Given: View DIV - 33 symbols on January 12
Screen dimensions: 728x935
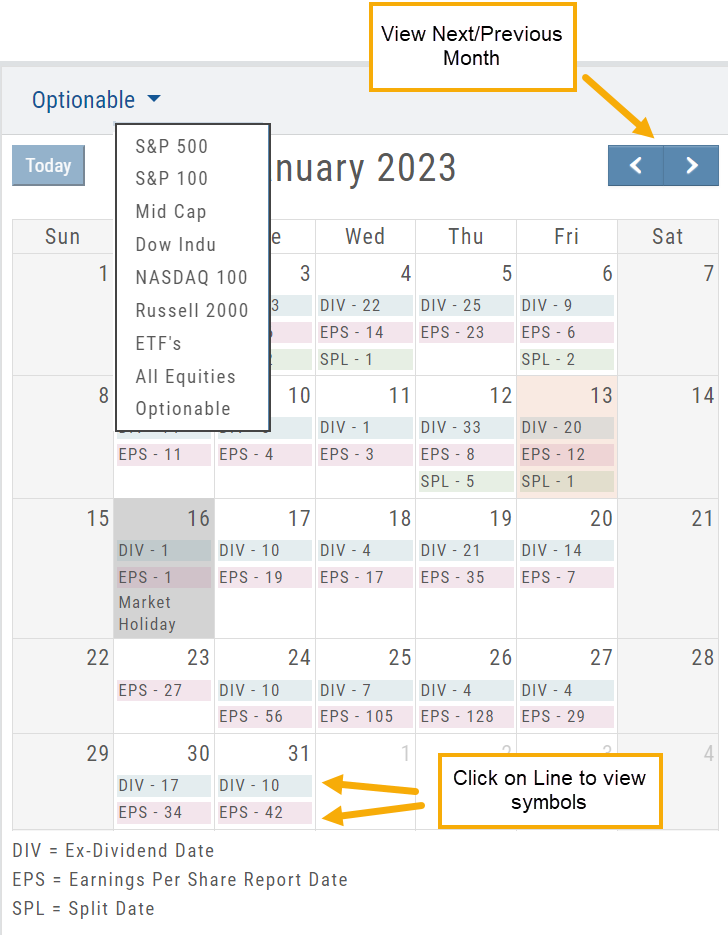Looking at the screenshot, I should [466, 427].
